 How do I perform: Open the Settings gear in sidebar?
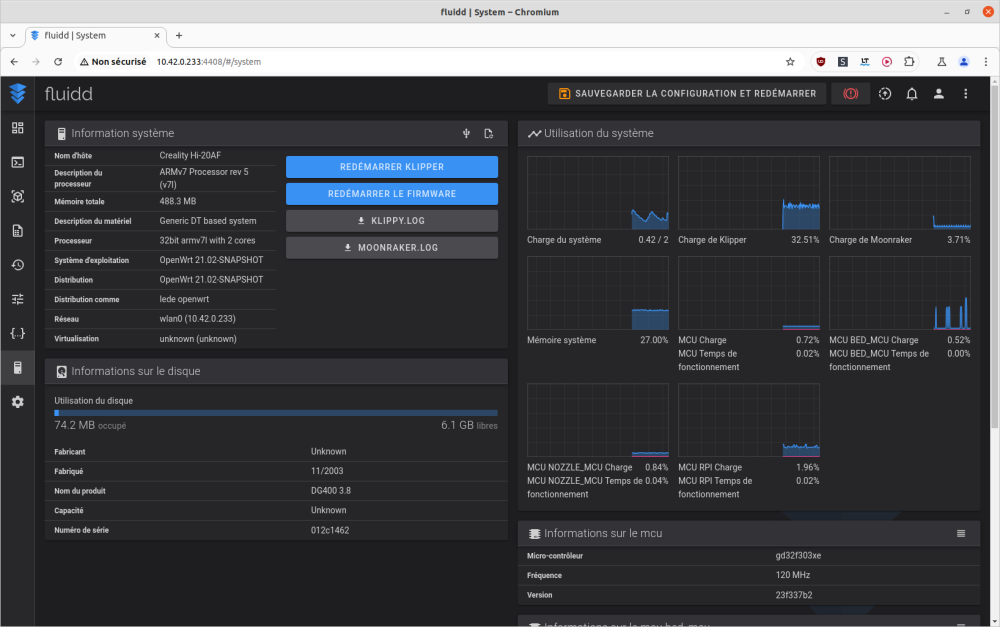click(17, 402)
